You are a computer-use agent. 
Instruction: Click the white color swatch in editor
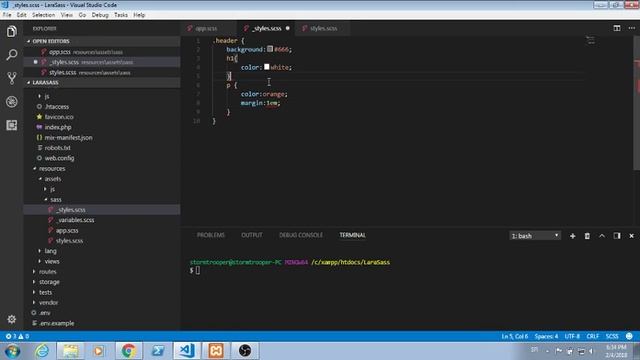[267, 67]
